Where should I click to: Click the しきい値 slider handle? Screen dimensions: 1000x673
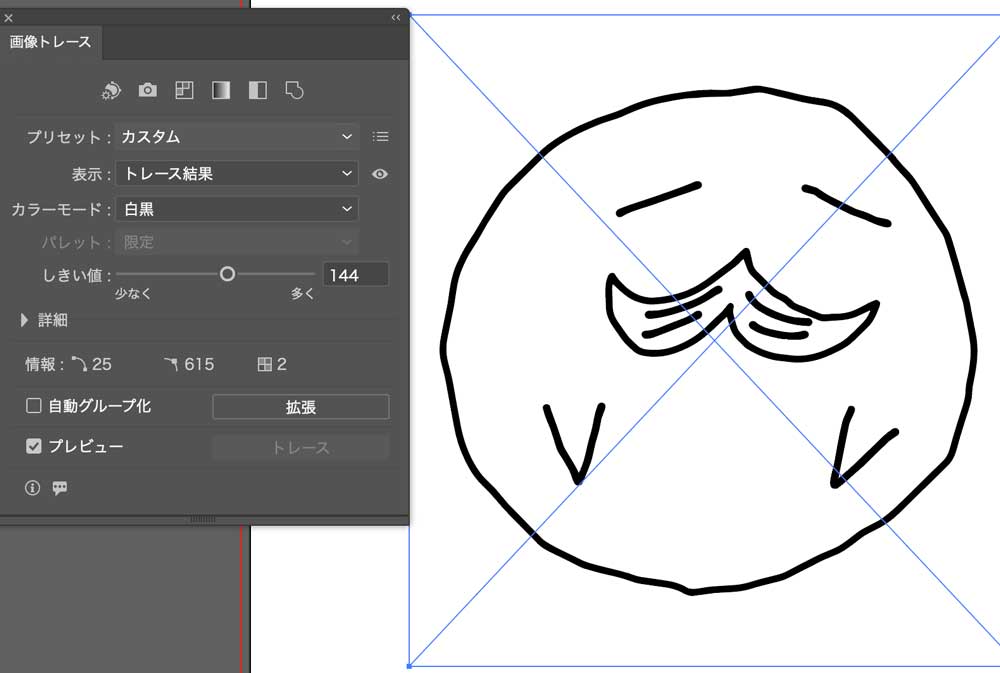pyautogui.click(x=227, y=274)
